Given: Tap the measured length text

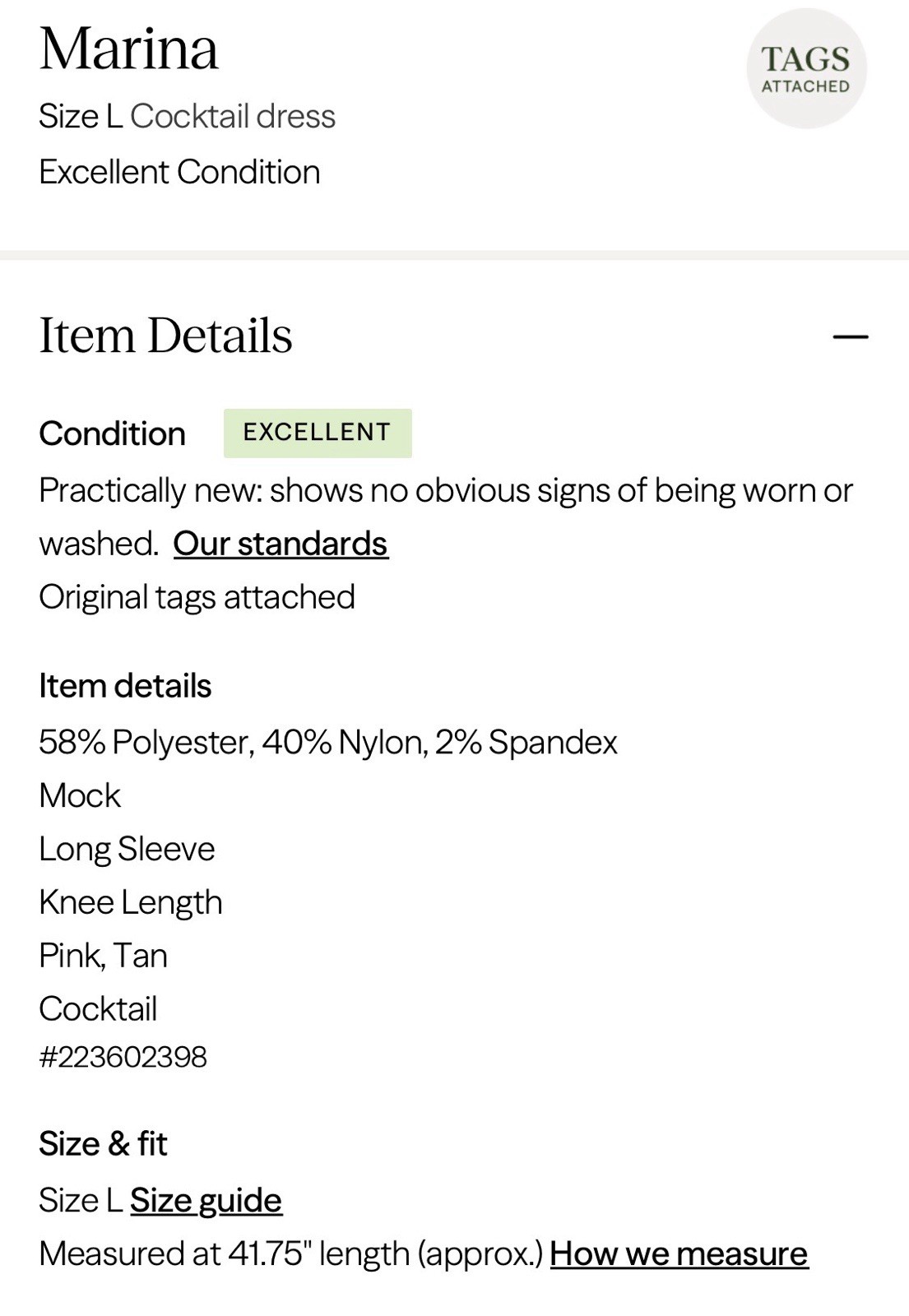Looking at the screenshot, I should click(291, 1254).
